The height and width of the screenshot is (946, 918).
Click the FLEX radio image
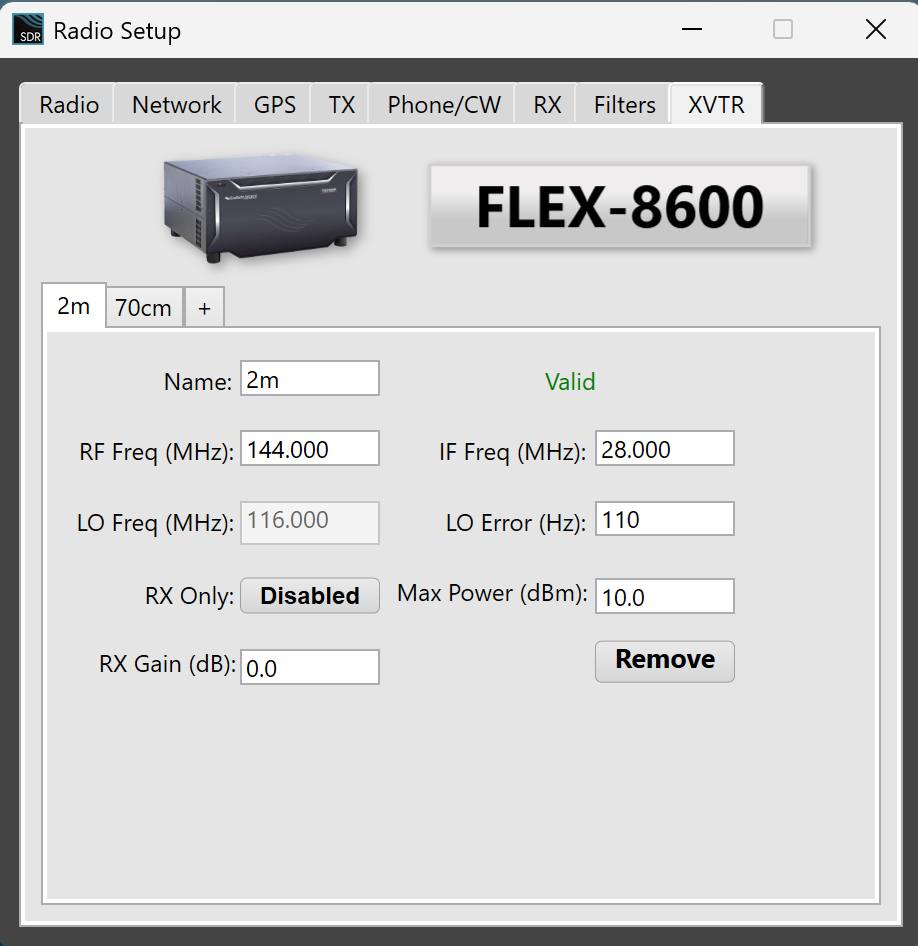point(261,208)
